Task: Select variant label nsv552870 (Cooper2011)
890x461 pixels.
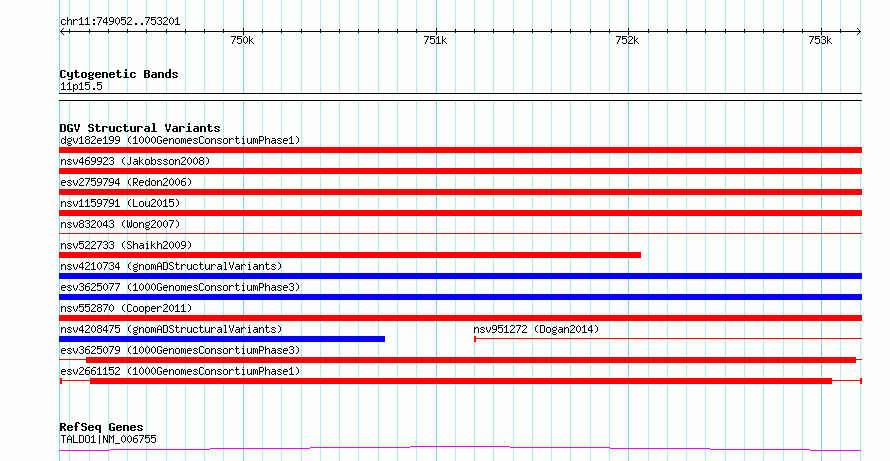Action: click(x=126, y=308)
